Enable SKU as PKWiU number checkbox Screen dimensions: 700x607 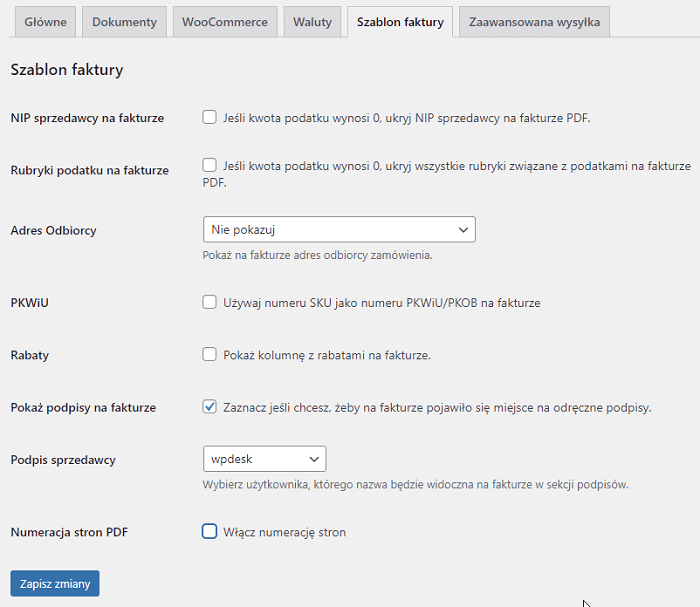pos(209,302)
